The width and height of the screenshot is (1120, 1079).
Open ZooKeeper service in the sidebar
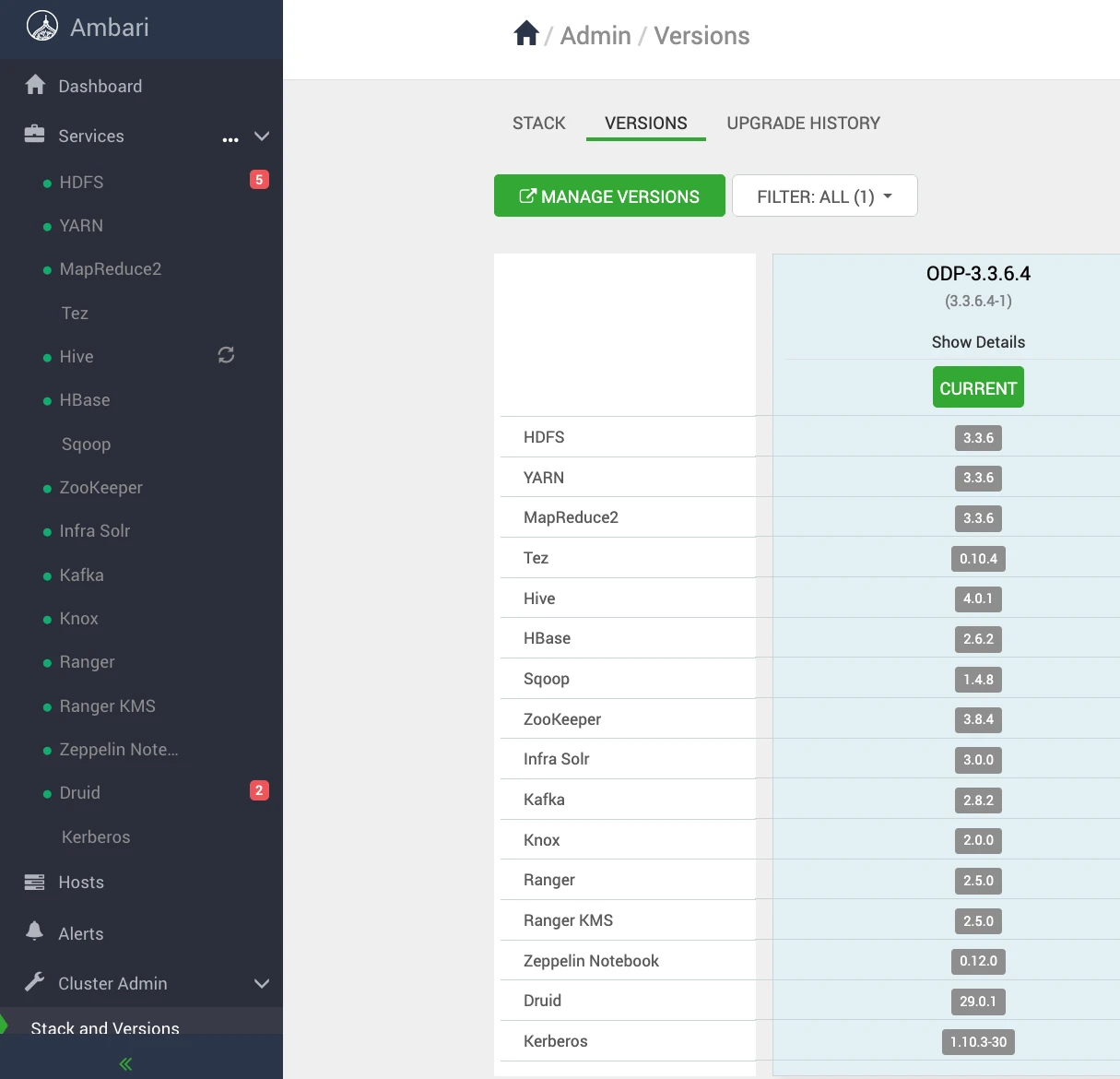[x=101, y=488]
